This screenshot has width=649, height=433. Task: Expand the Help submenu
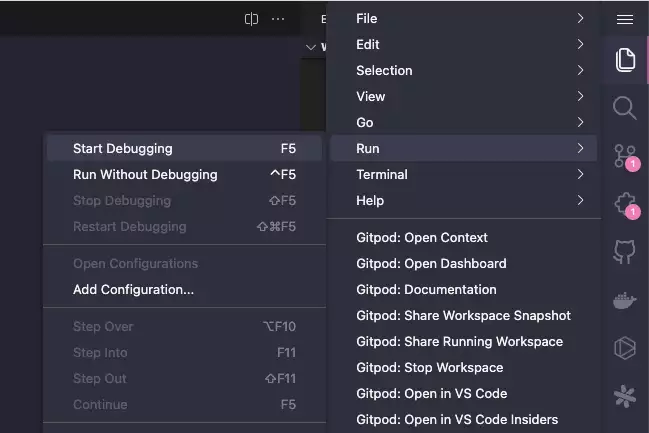click(x=464, y=200)
